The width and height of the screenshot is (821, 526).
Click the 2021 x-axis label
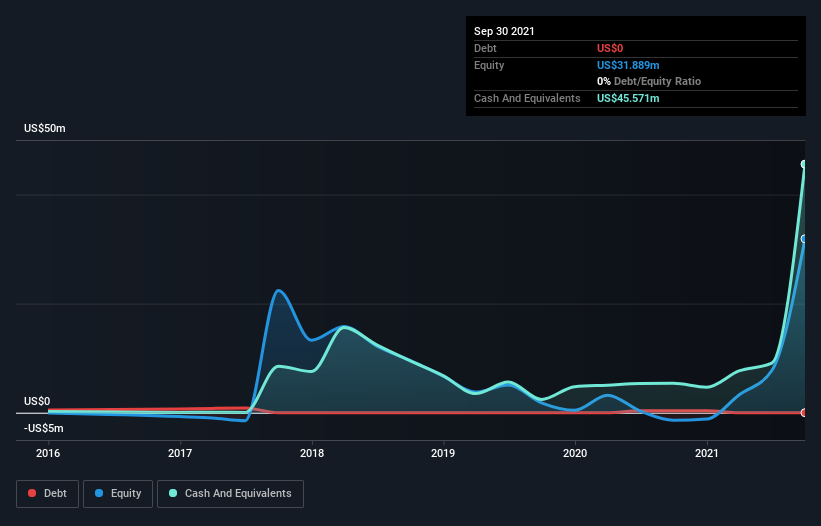click(x=707, y=453)
